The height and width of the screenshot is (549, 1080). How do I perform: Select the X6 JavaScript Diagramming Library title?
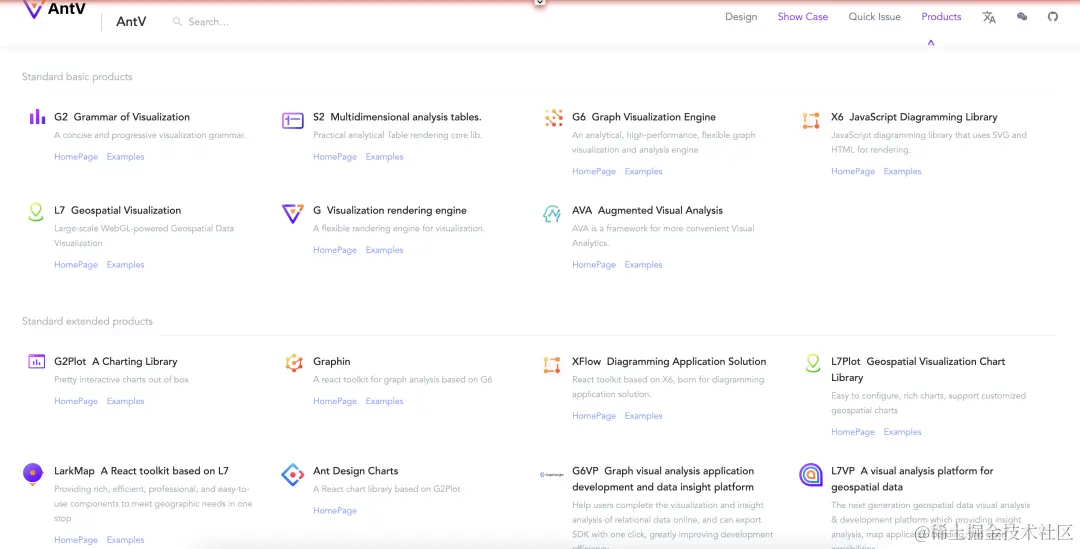[x=914, y=117]
